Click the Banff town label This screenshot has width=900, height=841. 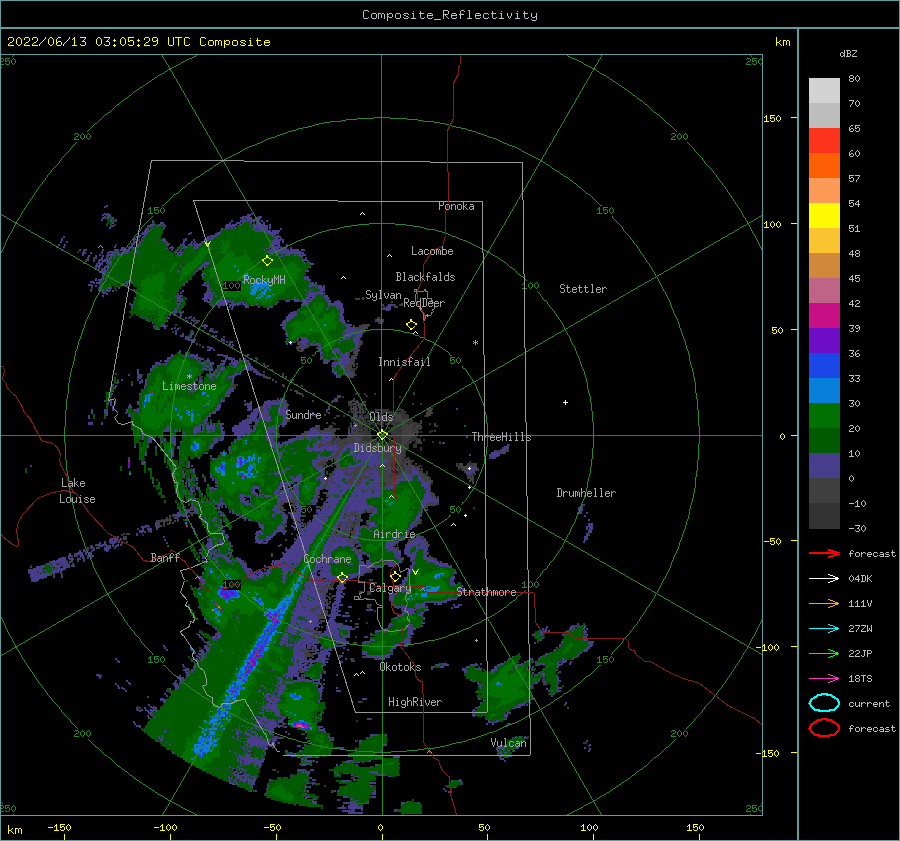pos(165,557)
